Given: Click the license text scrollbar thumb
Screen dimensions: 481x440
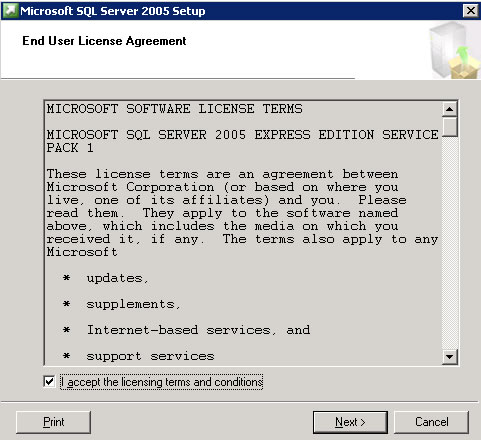Looking at the screenshot, I should tap(450, 126).
